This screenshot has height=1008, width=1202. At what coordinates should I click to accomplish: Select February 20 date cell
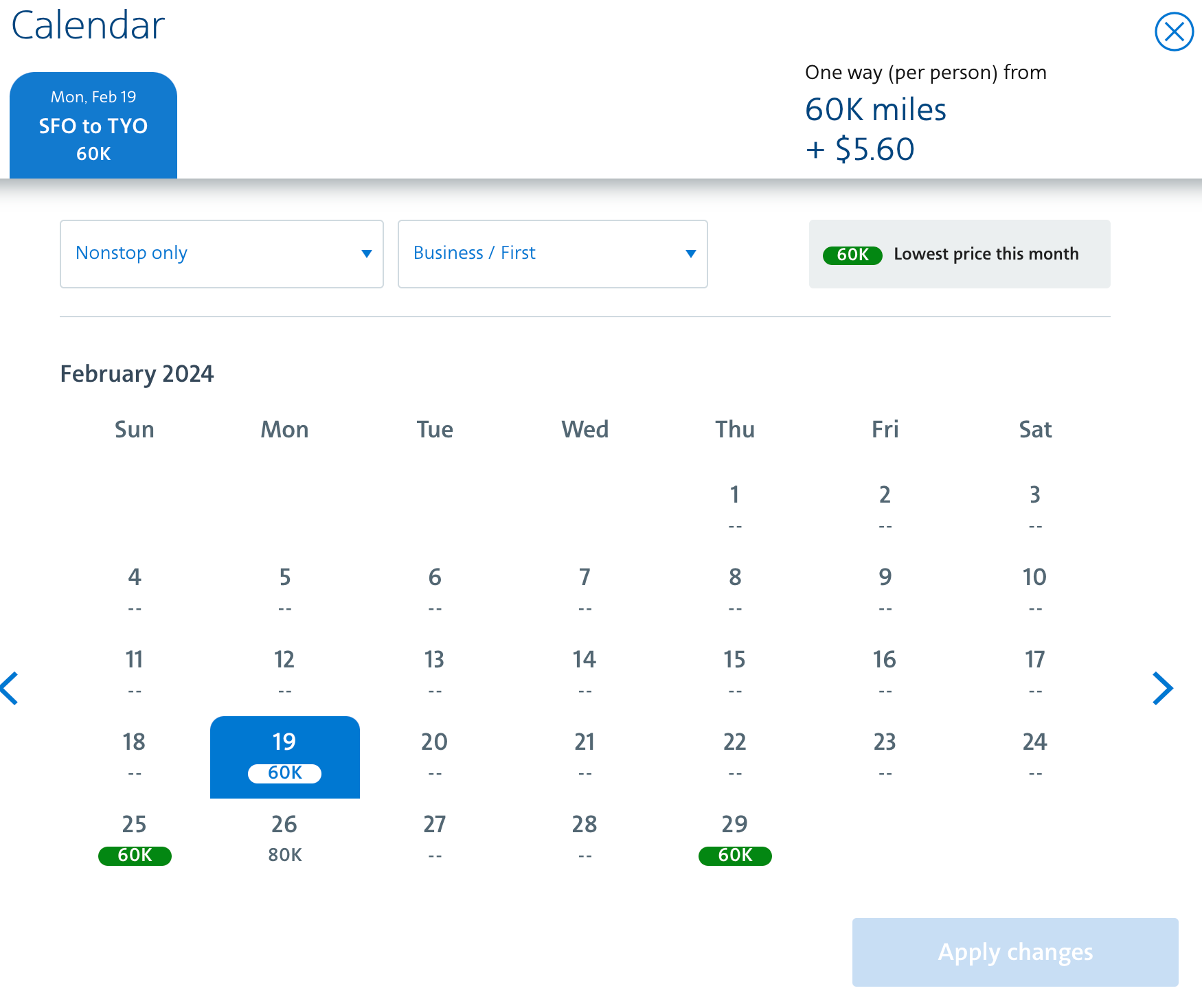[435, 756]
